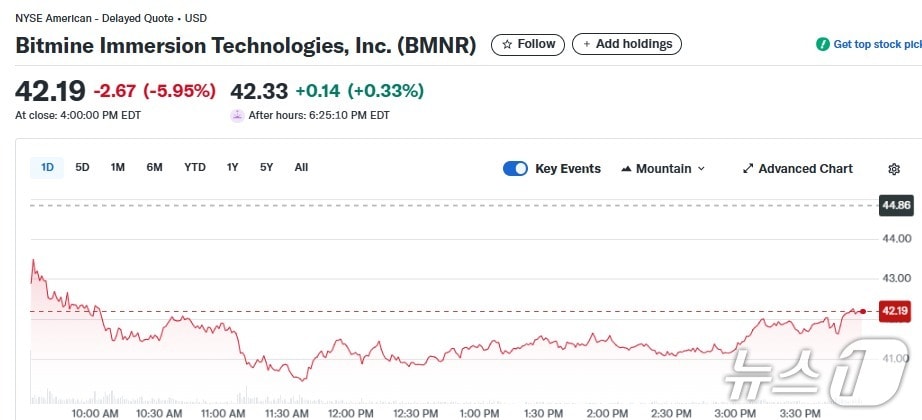Switch chart to YTD range

195,168
